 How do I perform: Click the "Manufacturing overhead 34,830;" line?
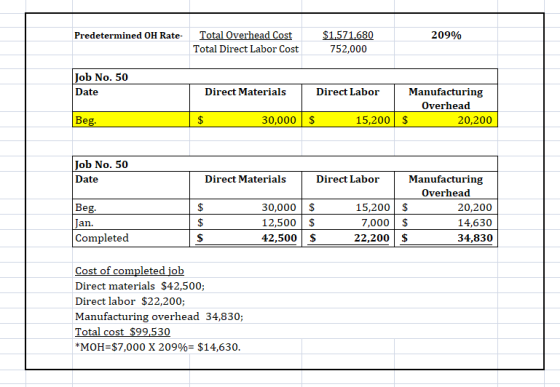[159, 317]
